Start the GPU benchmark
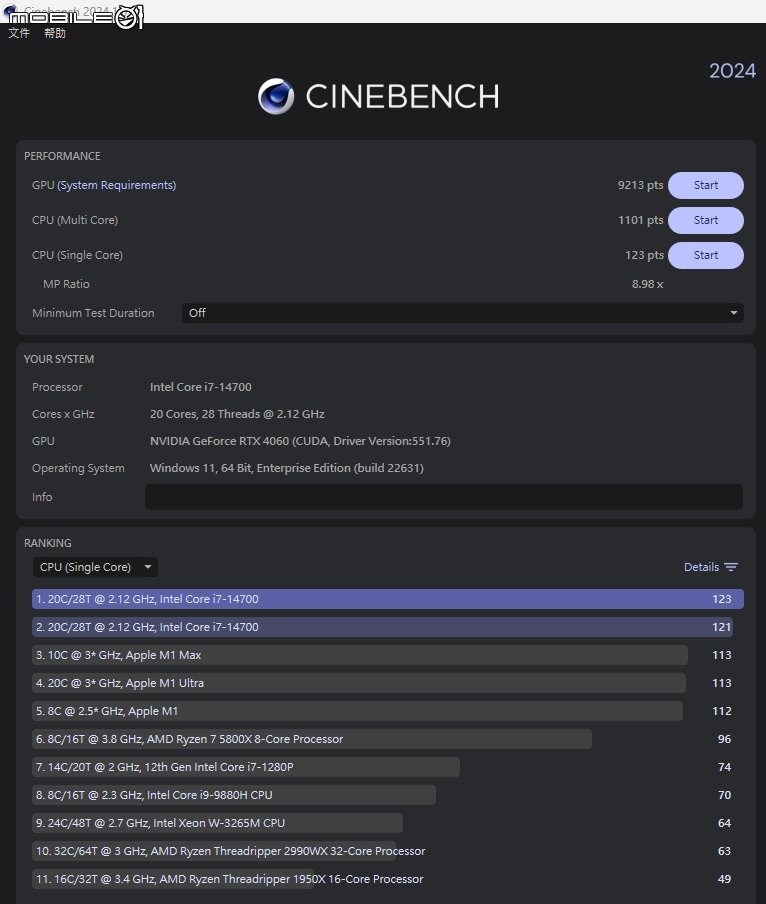 click(705, 185)
